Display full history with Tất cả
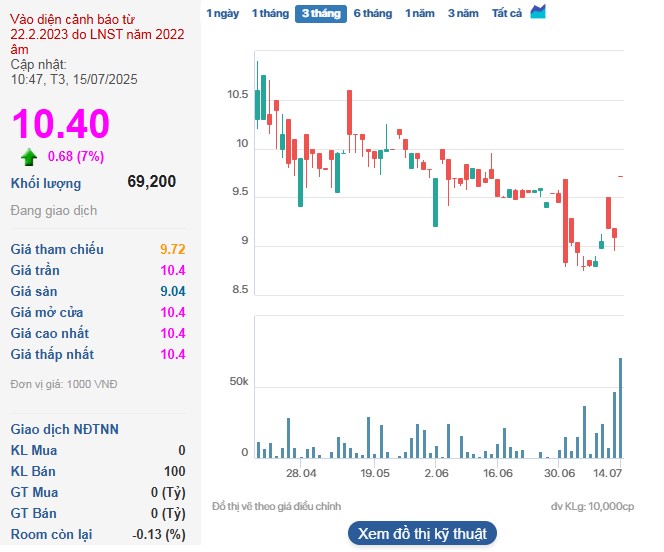Viewport: 664px width, 552px height. [507, 13]
